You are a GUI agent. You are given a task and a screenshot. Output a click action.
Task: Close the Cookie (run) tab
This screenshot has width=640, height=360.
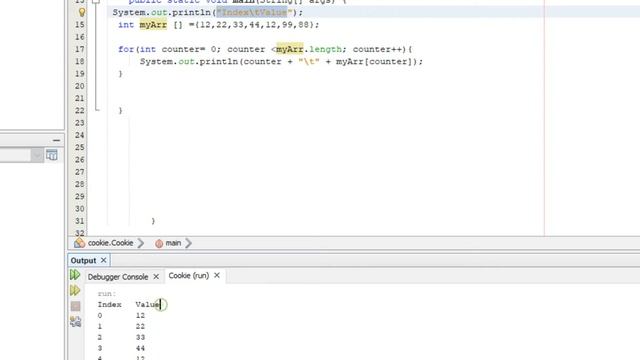coord(217,276)
